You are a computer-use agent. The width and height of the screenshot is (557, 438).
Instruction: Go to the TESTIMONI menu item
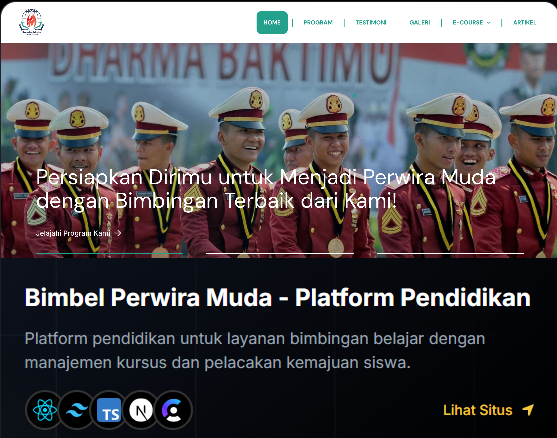pos(371,22)
